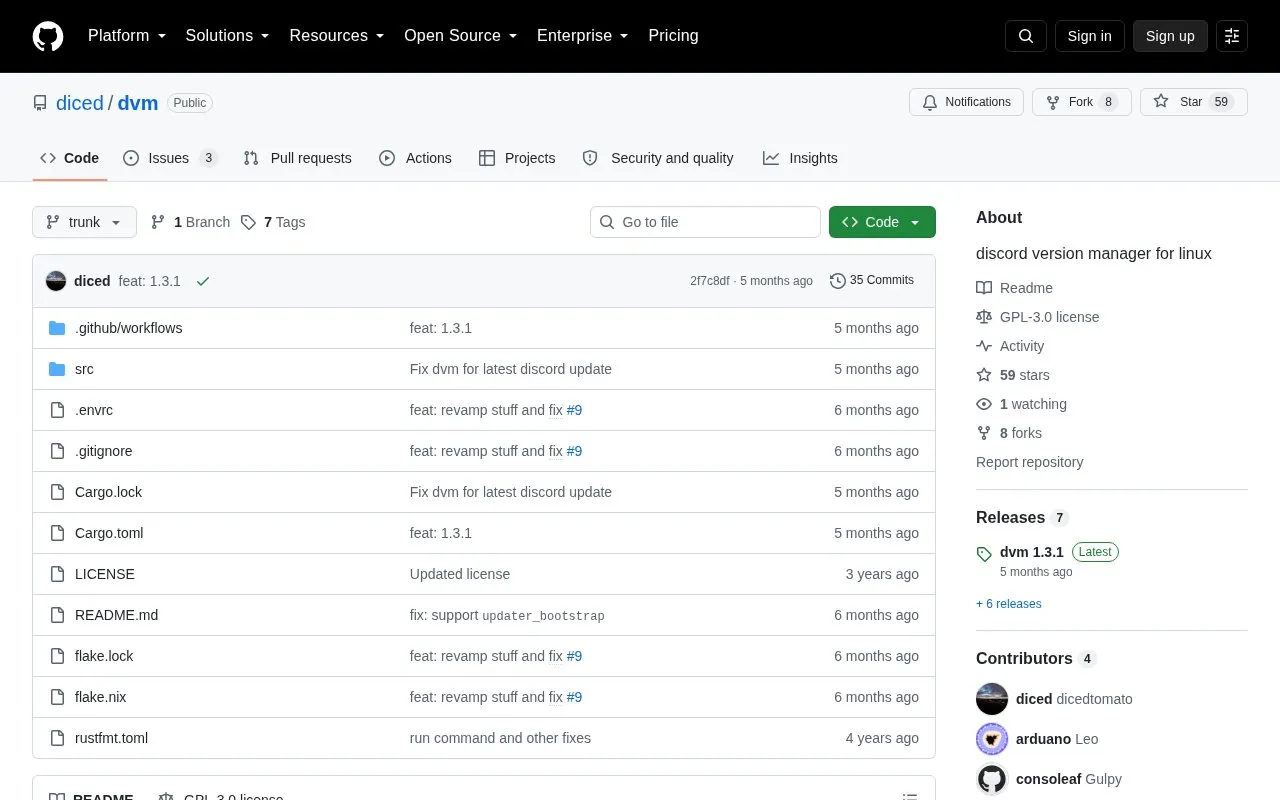Open the Security and quality tab
The image size is (1280, 800).
658,158
